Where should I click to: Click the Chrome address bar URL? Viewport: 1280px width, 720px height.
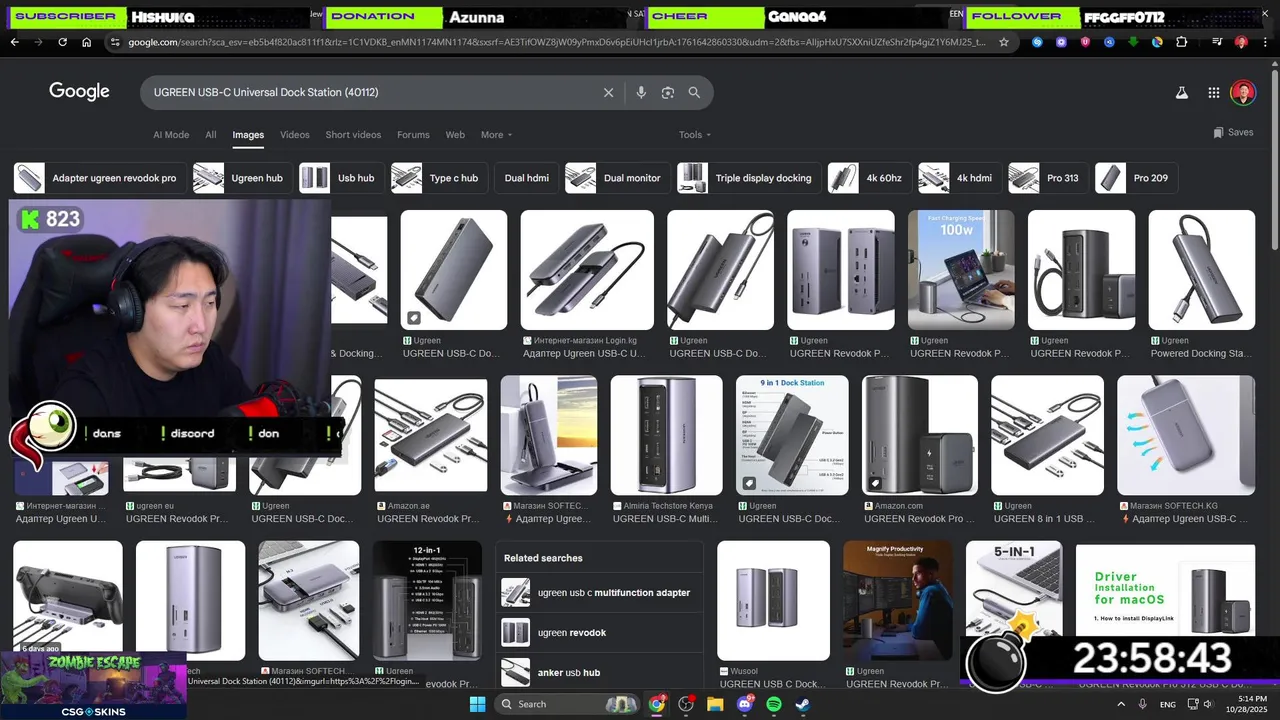pyautogui.click(x=556, y=42)
